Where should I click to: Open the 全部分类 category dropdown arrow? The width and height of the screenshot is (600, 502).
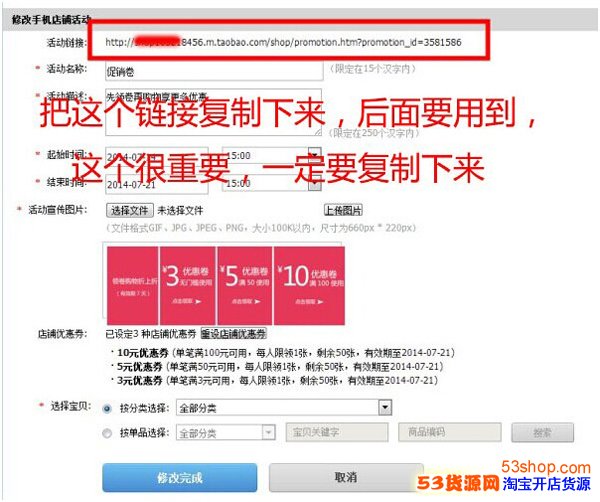(385, 407)
